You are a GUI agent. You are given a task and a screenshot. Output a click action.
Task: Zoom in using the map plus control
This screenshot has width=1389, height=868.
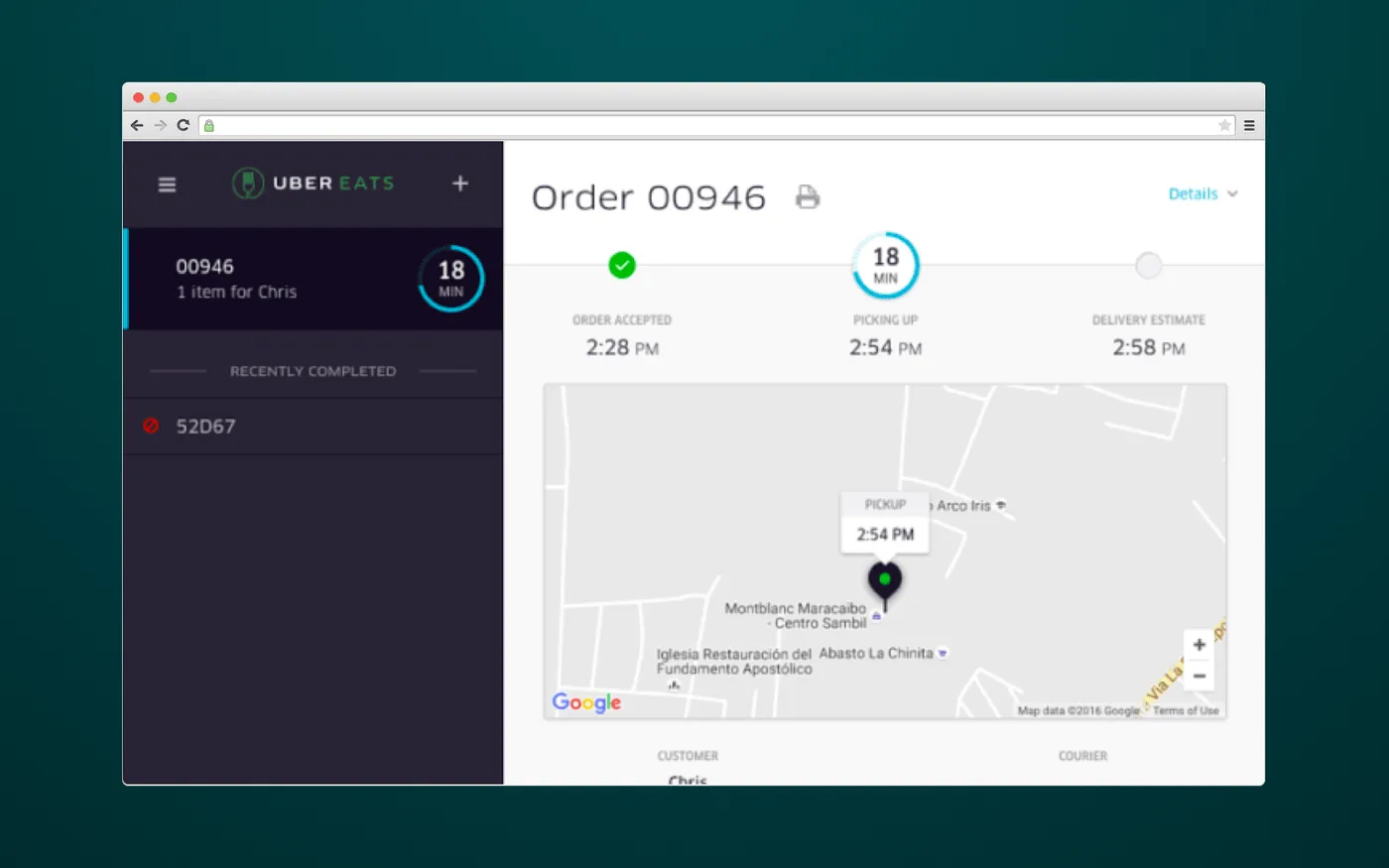[1199, 644]
